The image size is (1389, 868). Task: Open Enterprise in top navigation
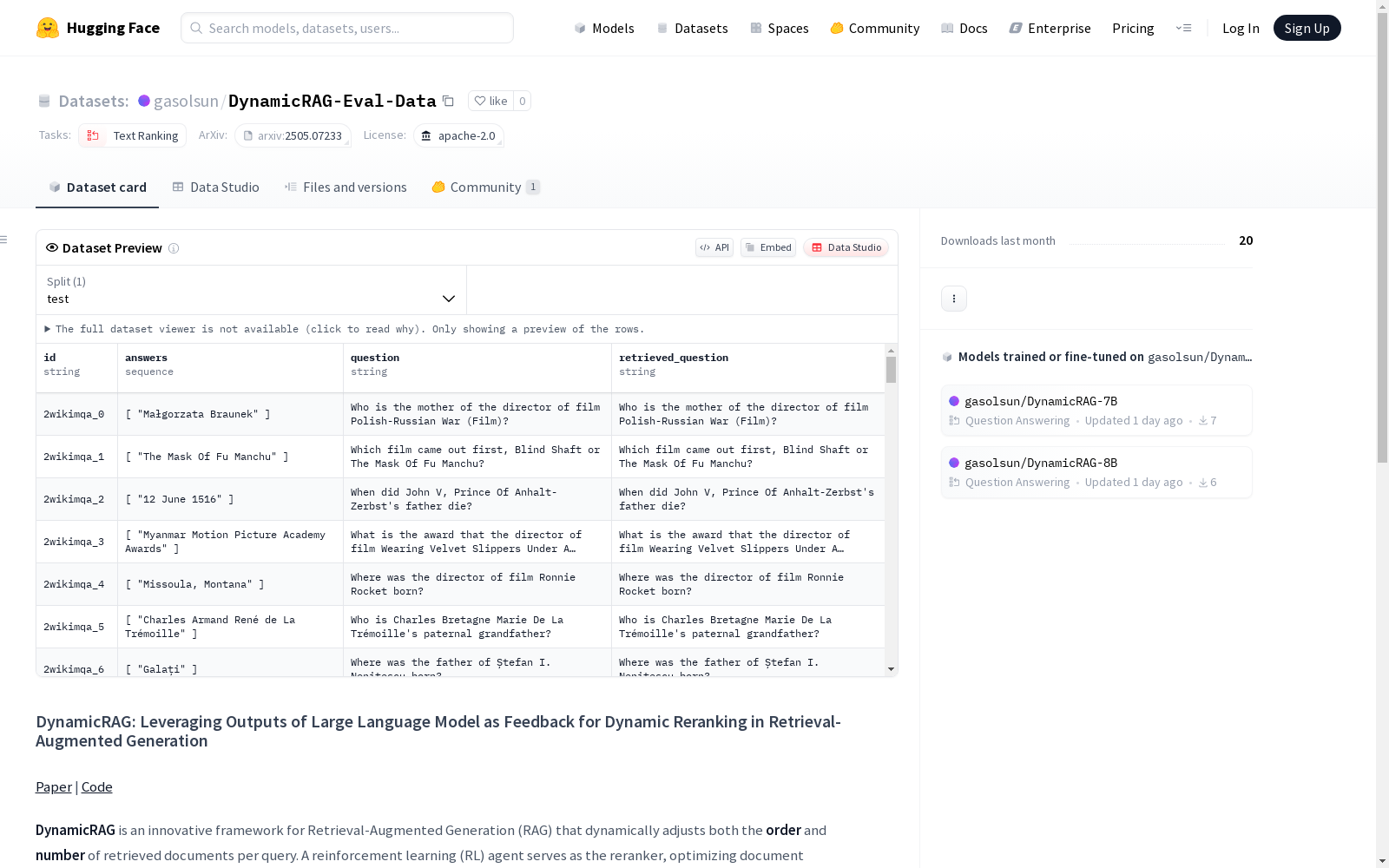point(1050,28)
